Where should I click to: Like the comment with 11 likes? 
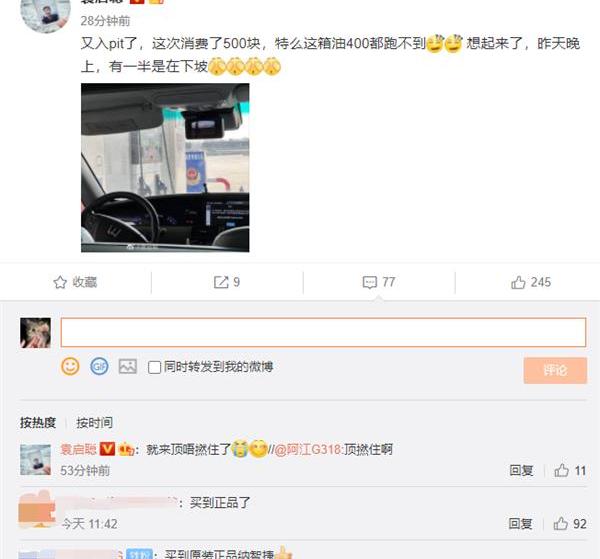[x=561, y=470]
